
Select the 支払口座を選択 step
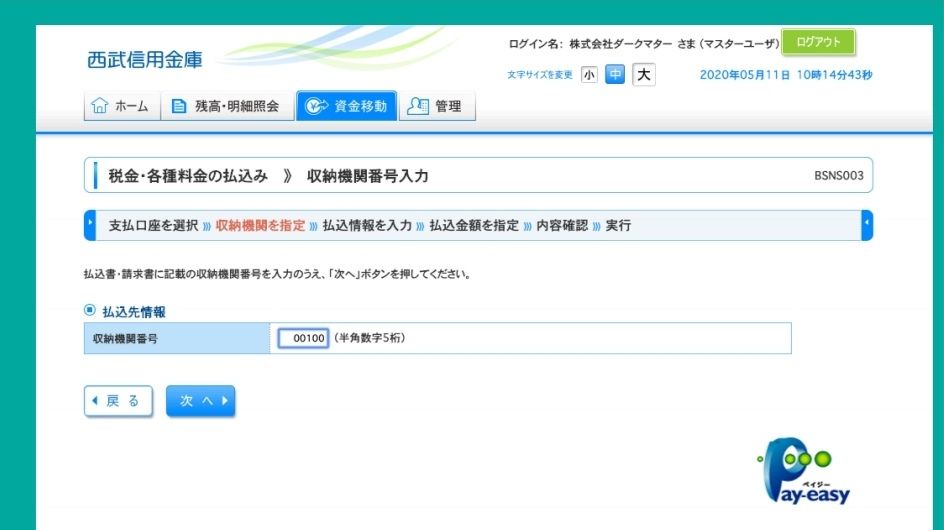(153, 226)
